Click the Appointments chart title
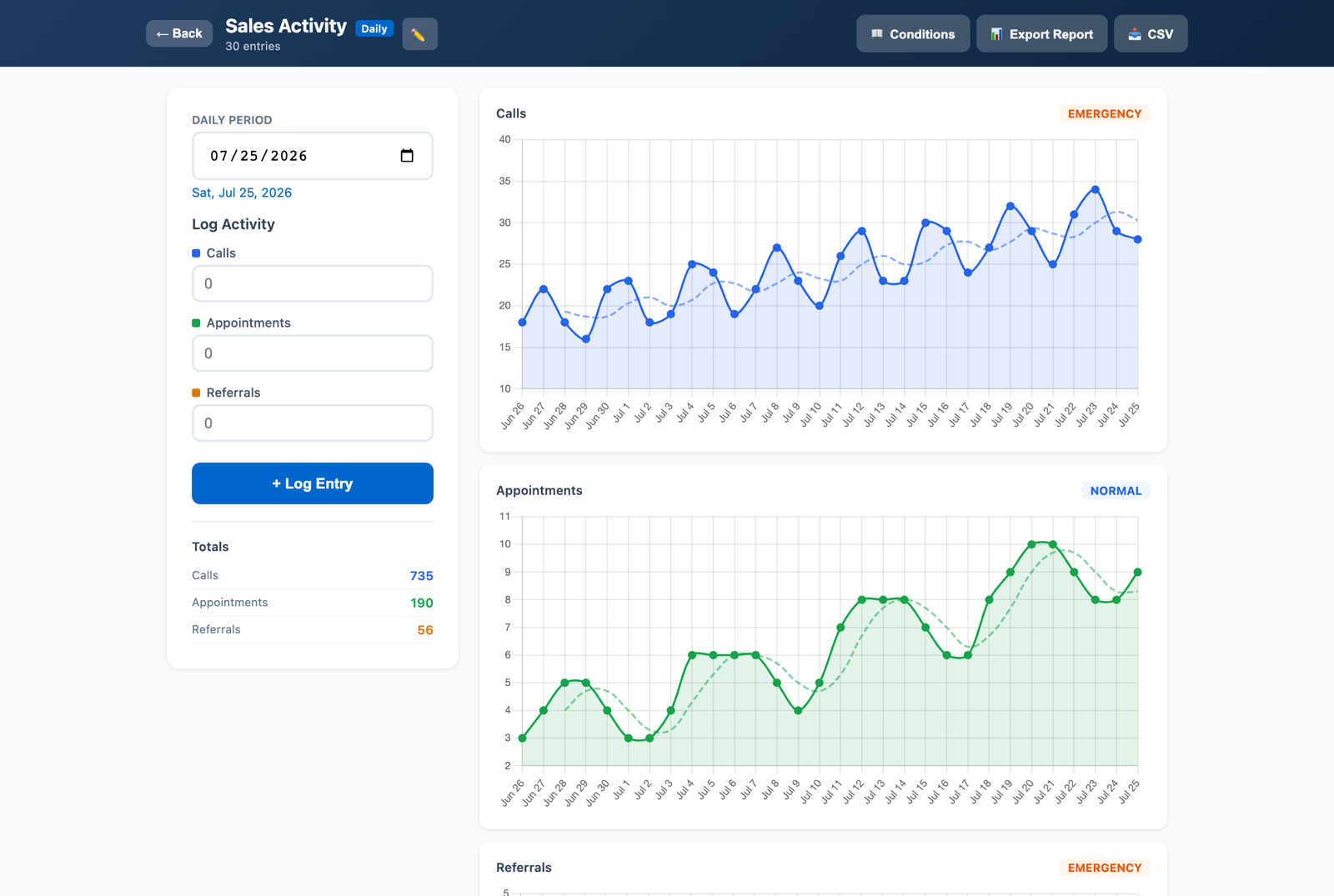Viewport: 1334px width, 896px height. [539, 491]
